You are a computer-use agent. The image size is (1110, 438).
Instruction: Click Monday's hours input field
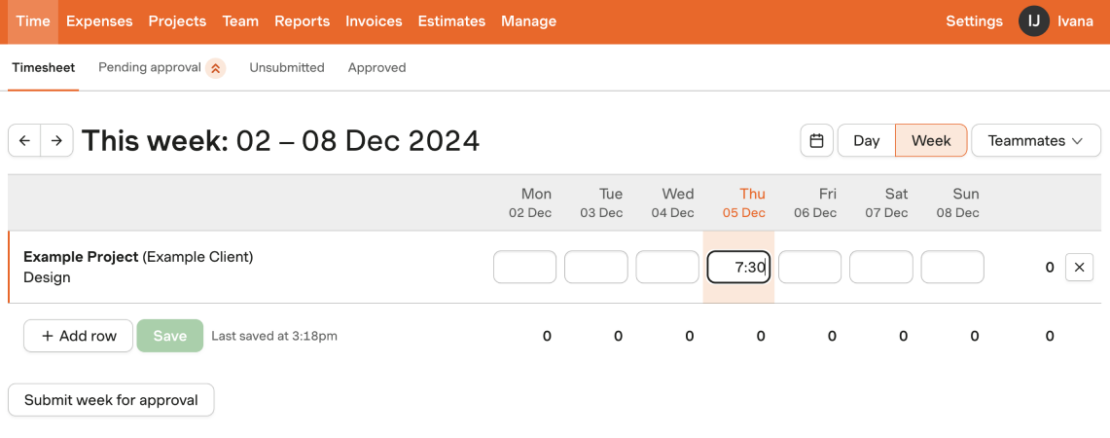tap(525, 267)
